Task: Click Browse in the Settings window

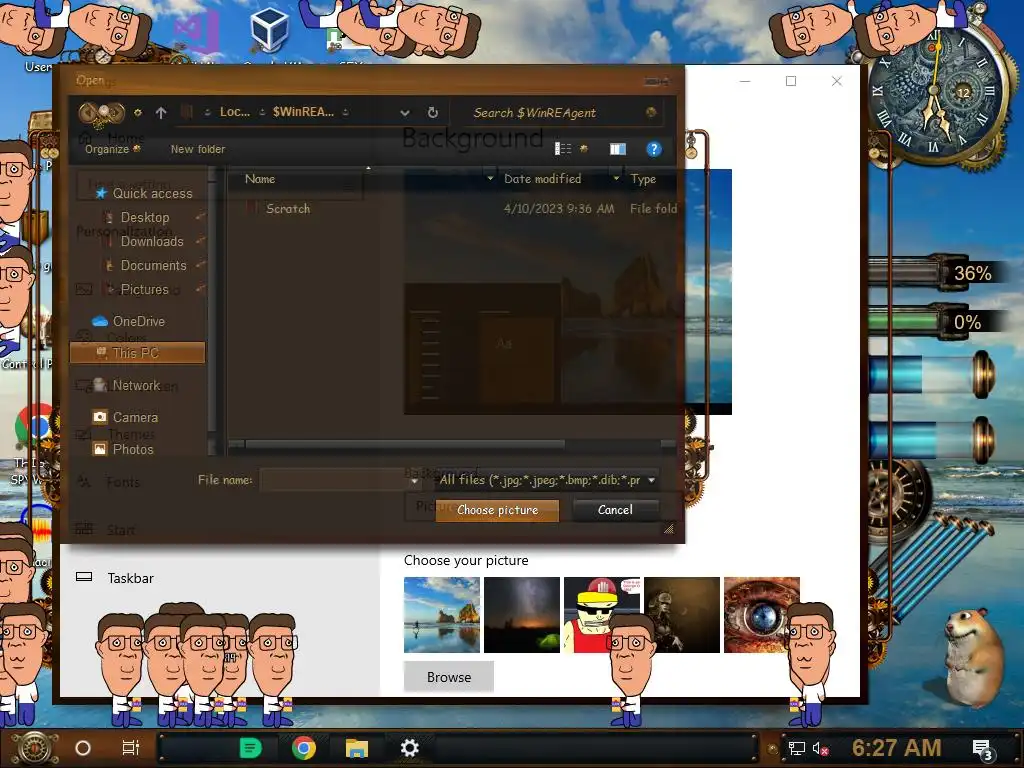Action: (449, 677)
